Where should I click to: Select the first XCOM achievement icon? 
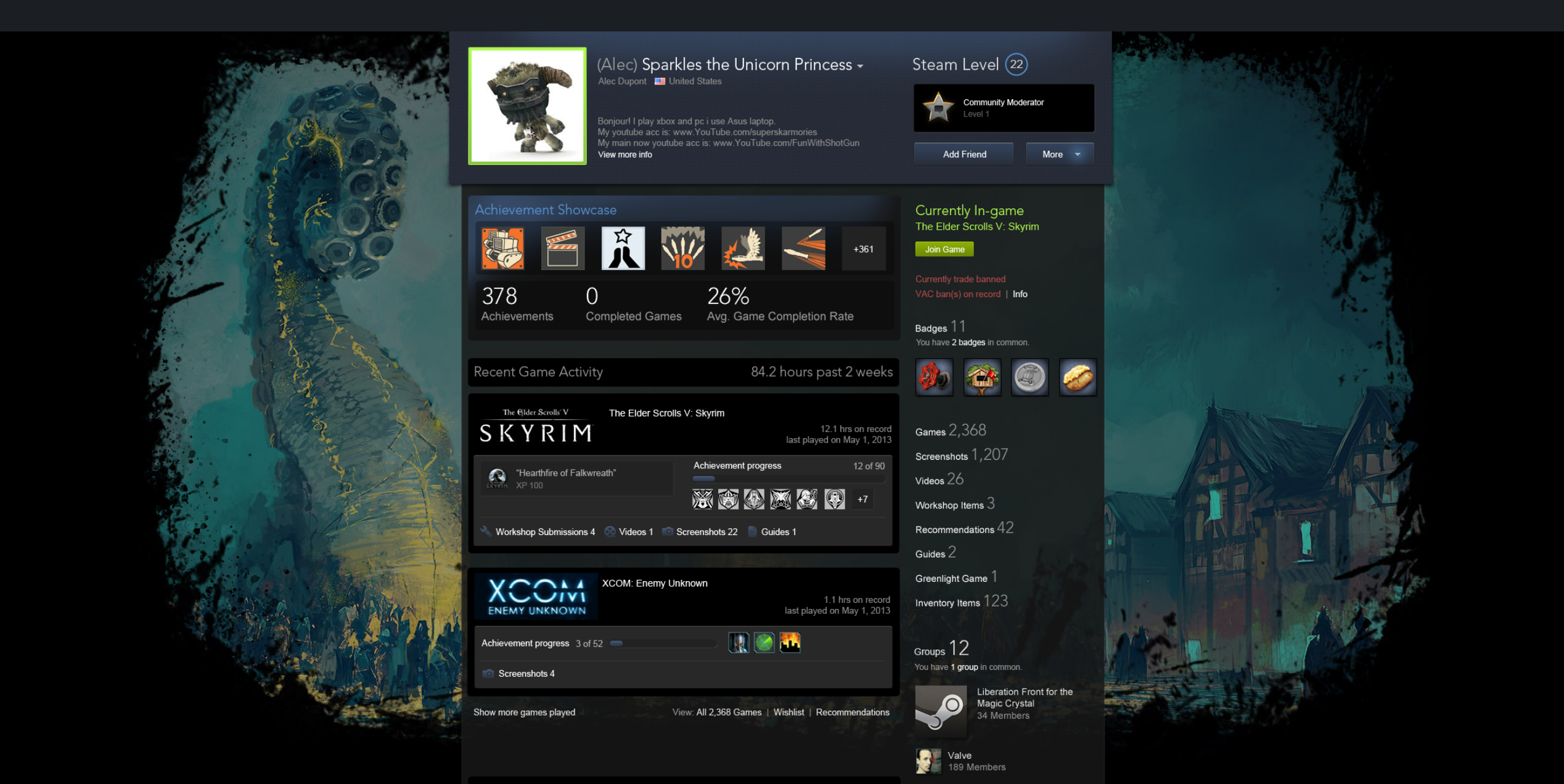pos(739,642)
